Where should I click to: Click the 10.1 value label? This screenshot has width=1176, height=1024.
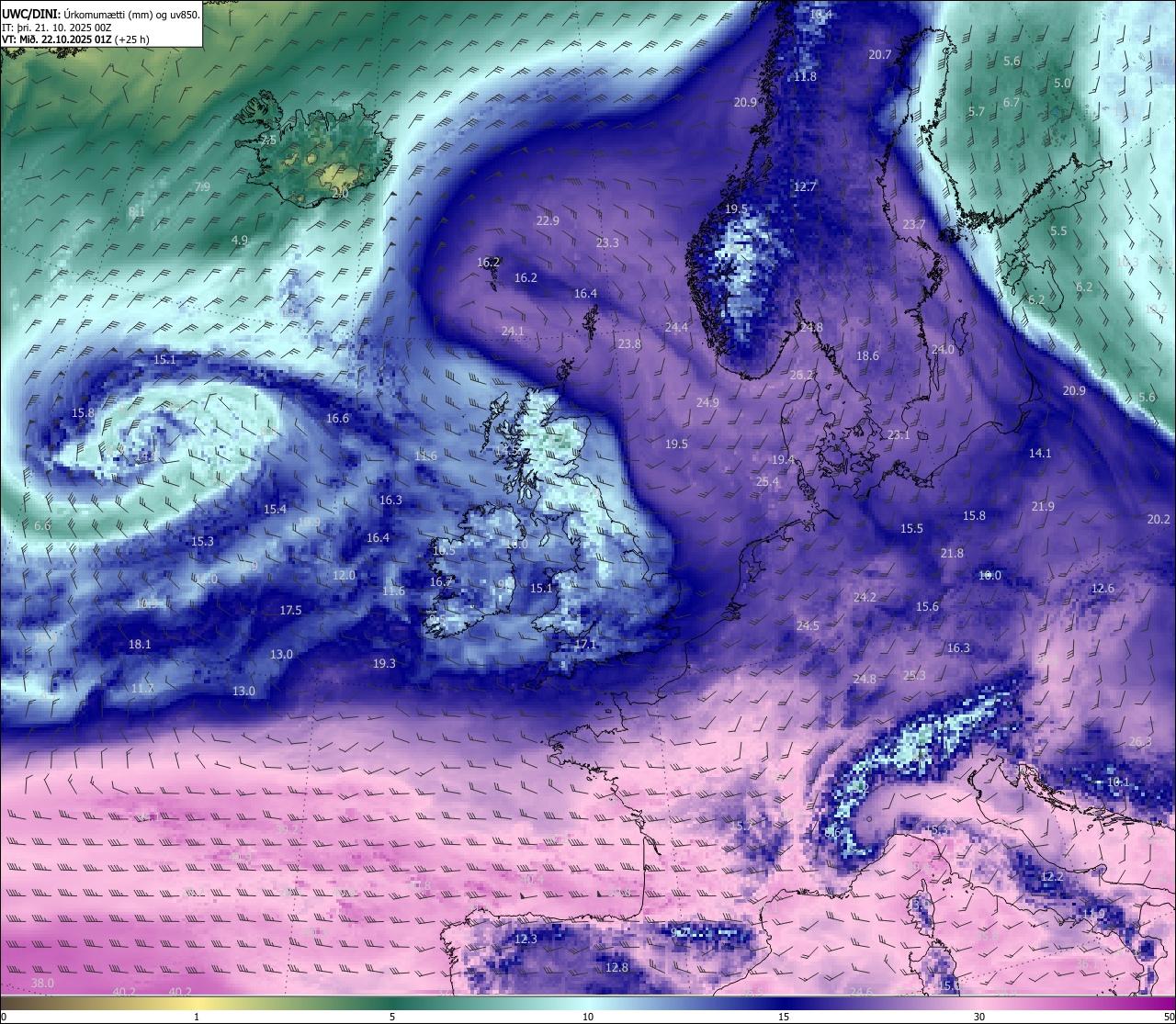click(1118, 782)
